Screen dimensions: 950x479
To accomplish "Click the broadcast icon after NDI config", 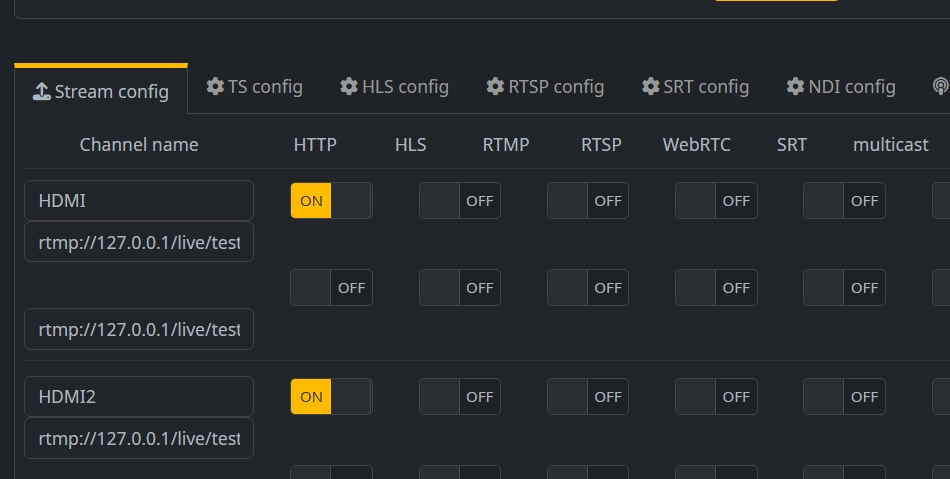I will tap(940, 87).
